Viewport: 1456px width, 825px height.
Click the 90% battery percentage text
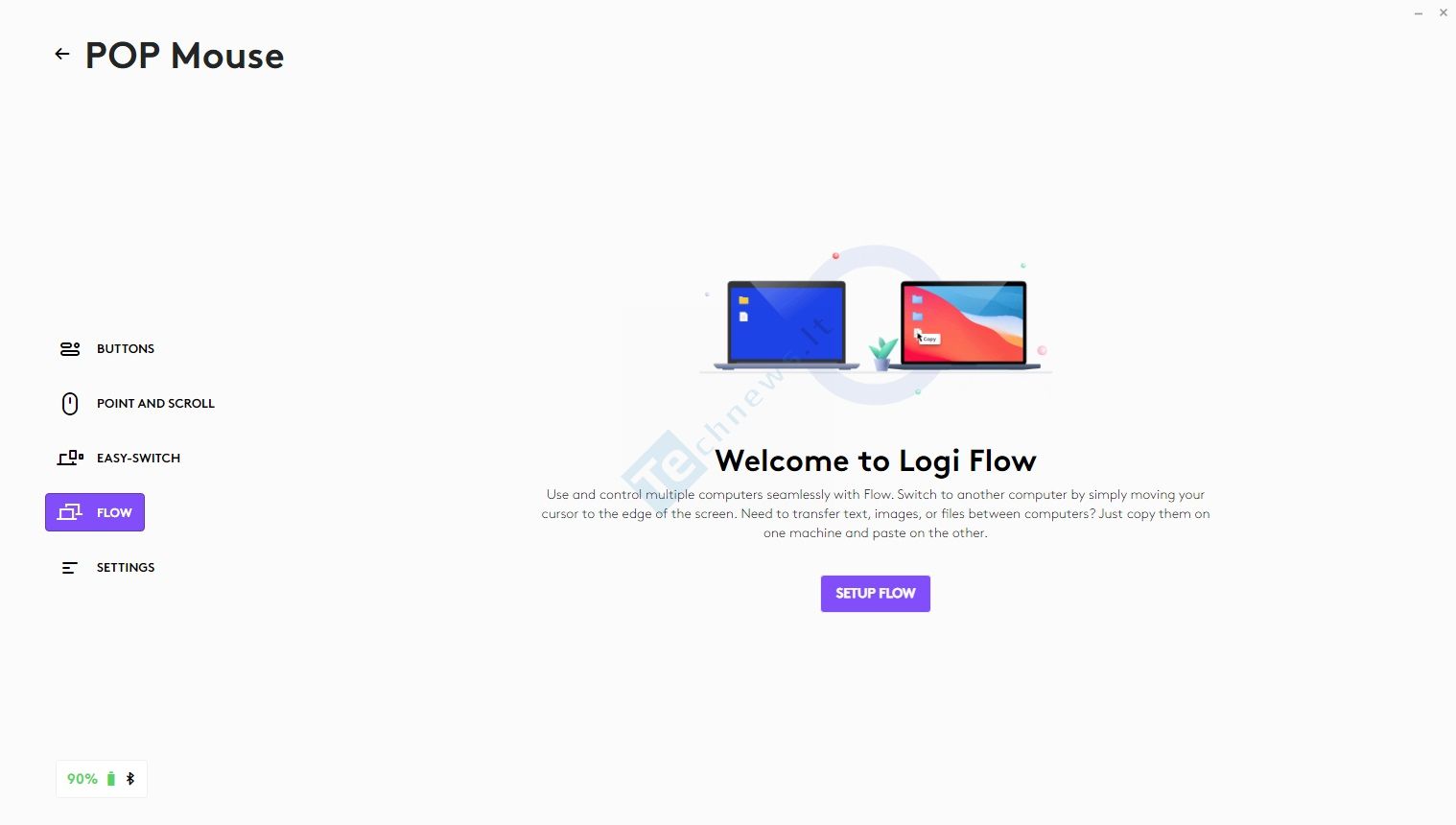coord(82,779)
